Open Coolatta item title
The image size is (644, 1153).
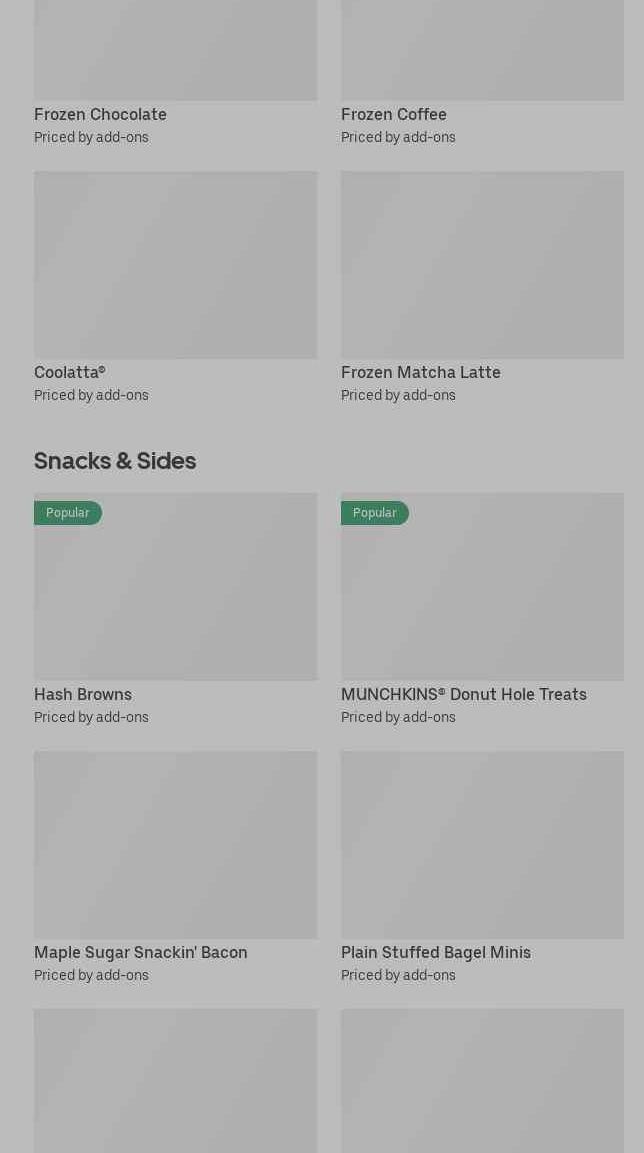(x=69, y=373)
